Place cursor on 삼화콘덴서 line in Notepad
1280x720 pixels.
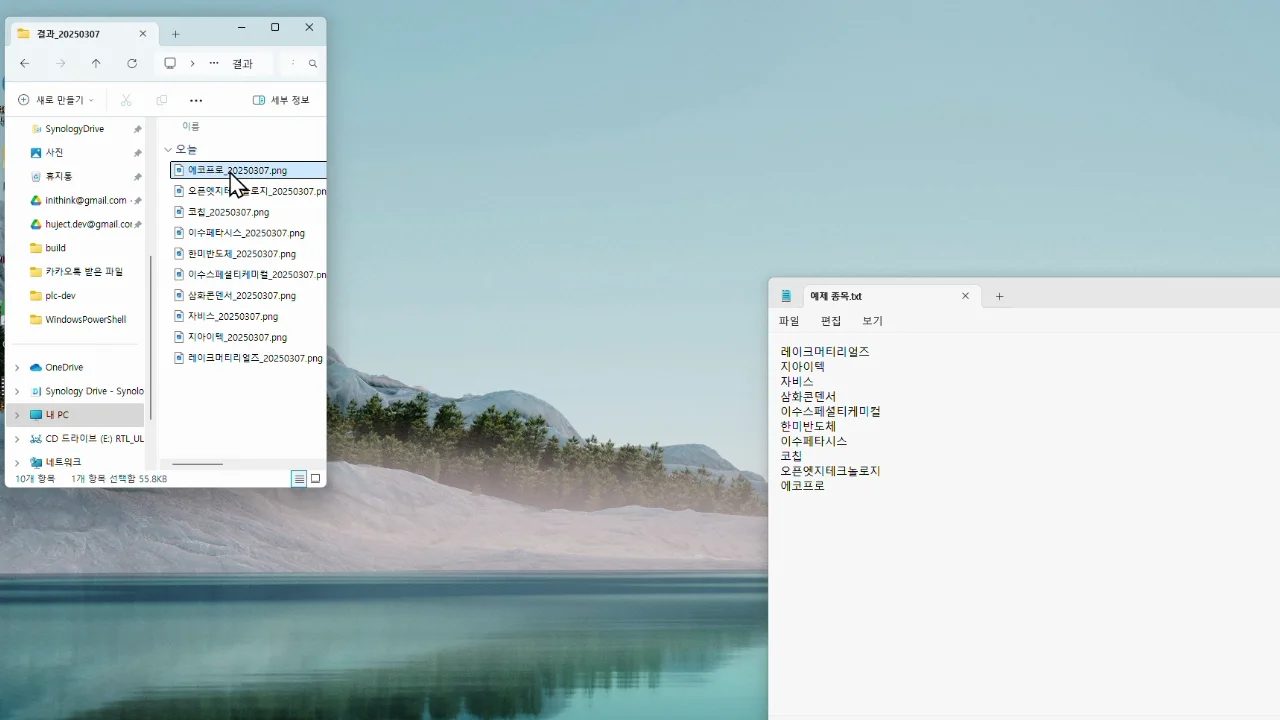[808, 396]
